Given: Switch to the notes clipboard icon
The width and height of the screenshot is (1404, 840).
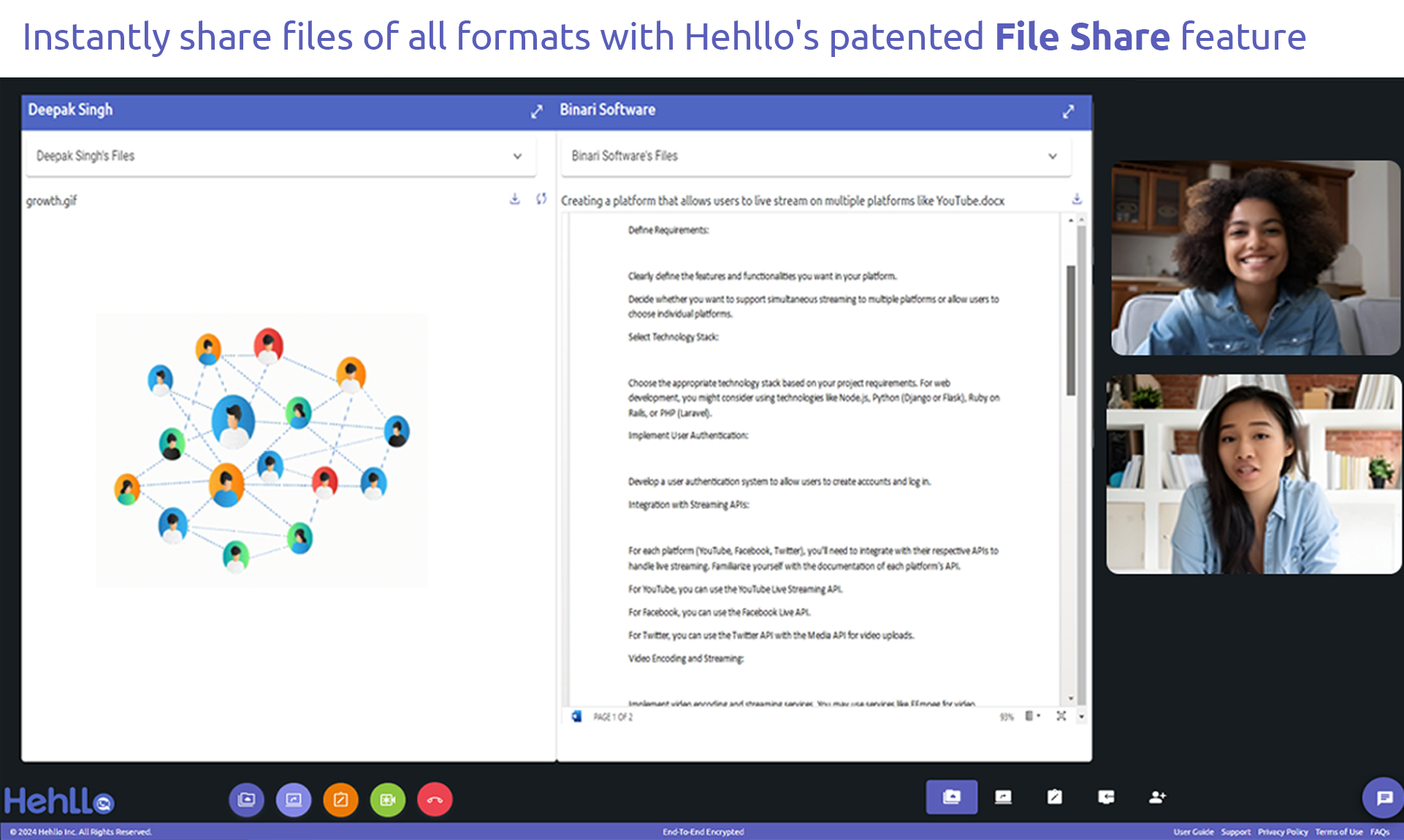Looking at the screenshot, I should pyautogui.click(x=1054, y=797).
